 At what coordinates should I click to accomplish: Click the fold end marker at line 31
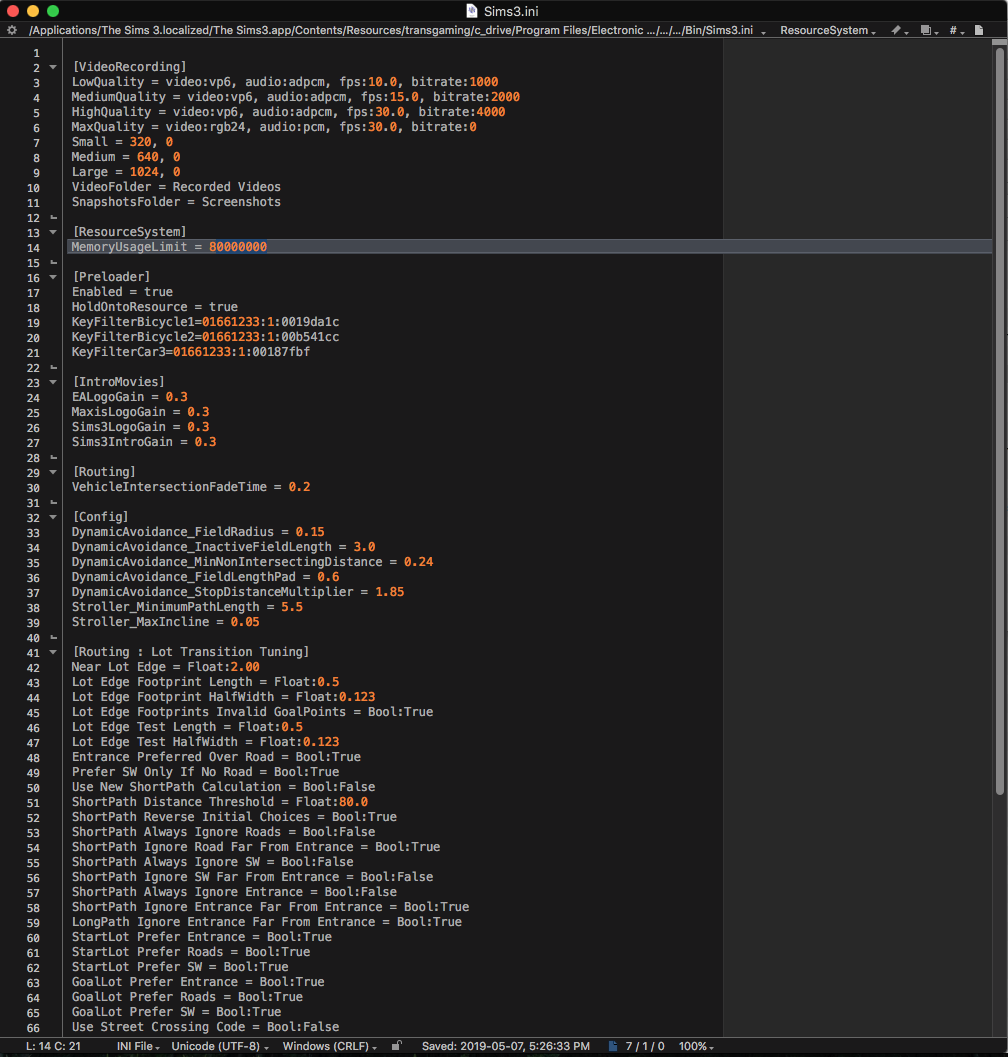click(53, 502)
